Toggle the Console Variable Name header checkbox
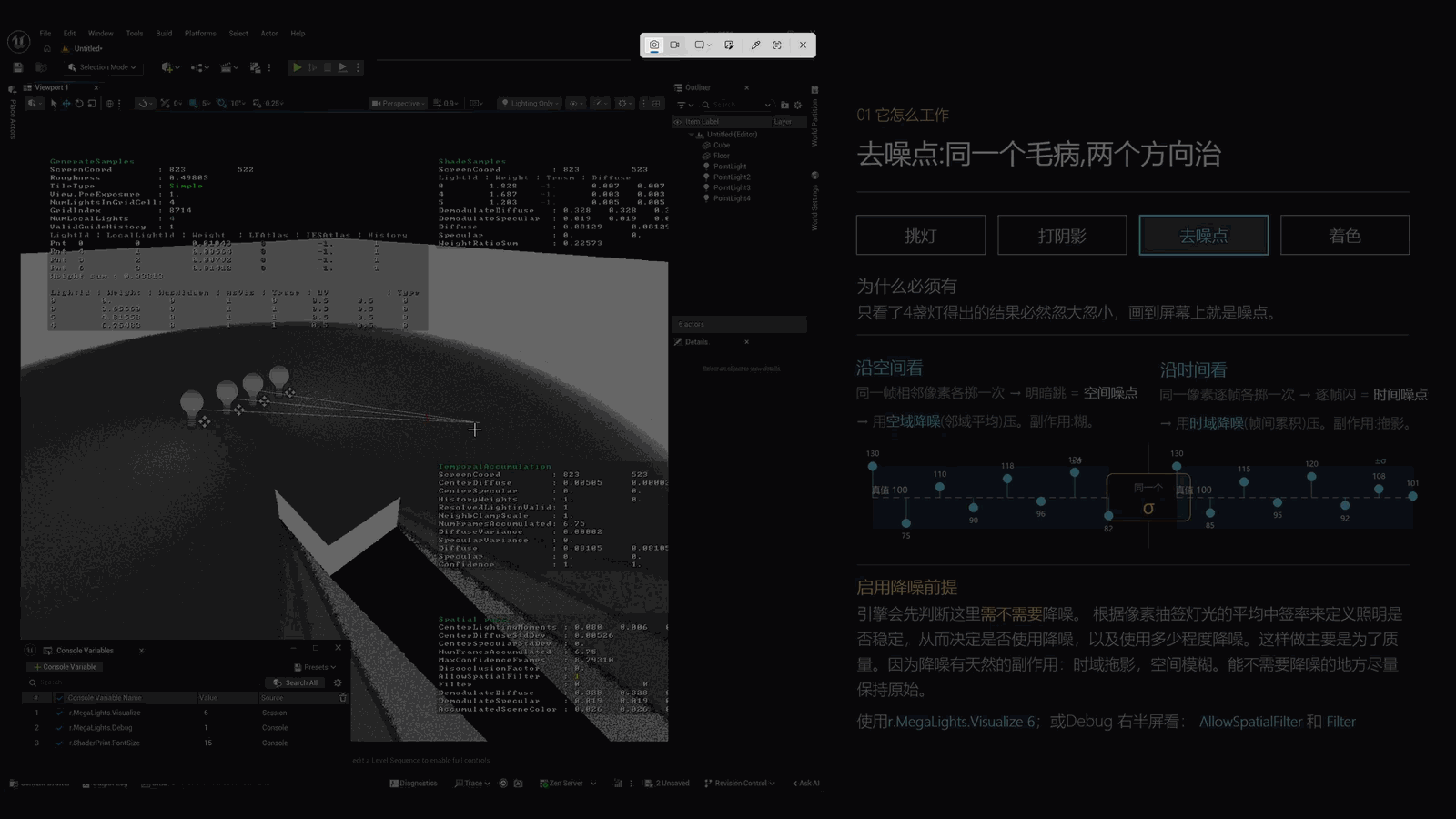The image size is (1456, 819). pyautogui.click(x=59, y=698)
